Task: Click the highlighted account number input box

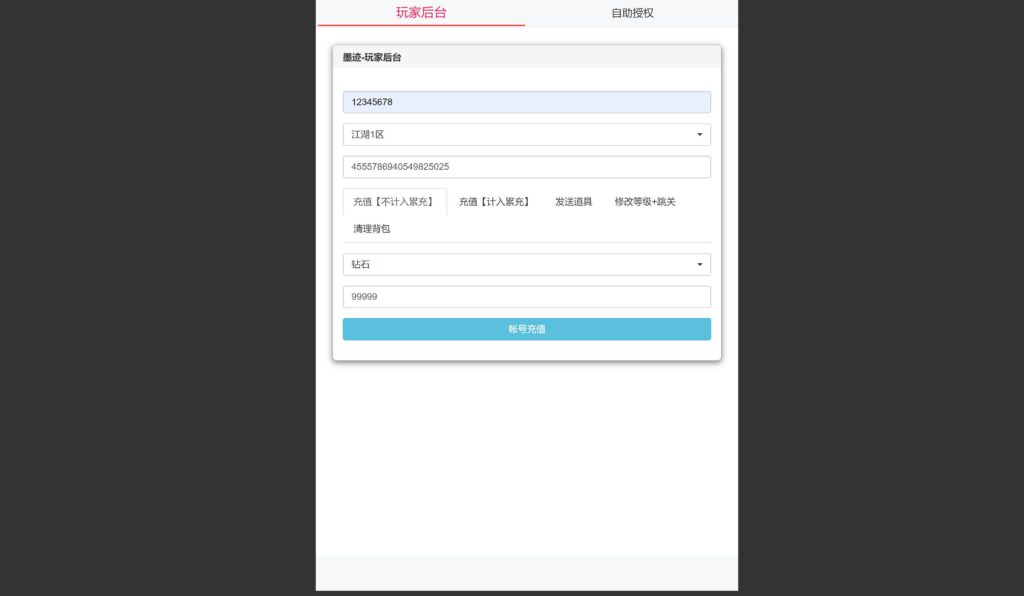Action: click(527, 101)
